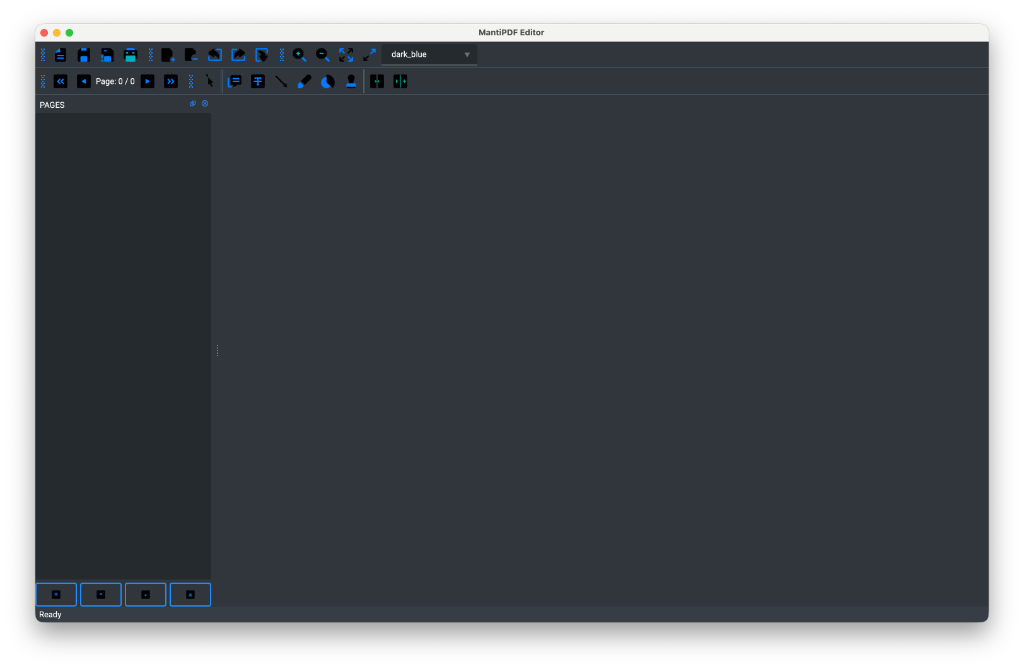Viewport: 1024px width, 669px height.
Task: Click the Zoom Out magnifier icon
Action: tap(322, 55)
